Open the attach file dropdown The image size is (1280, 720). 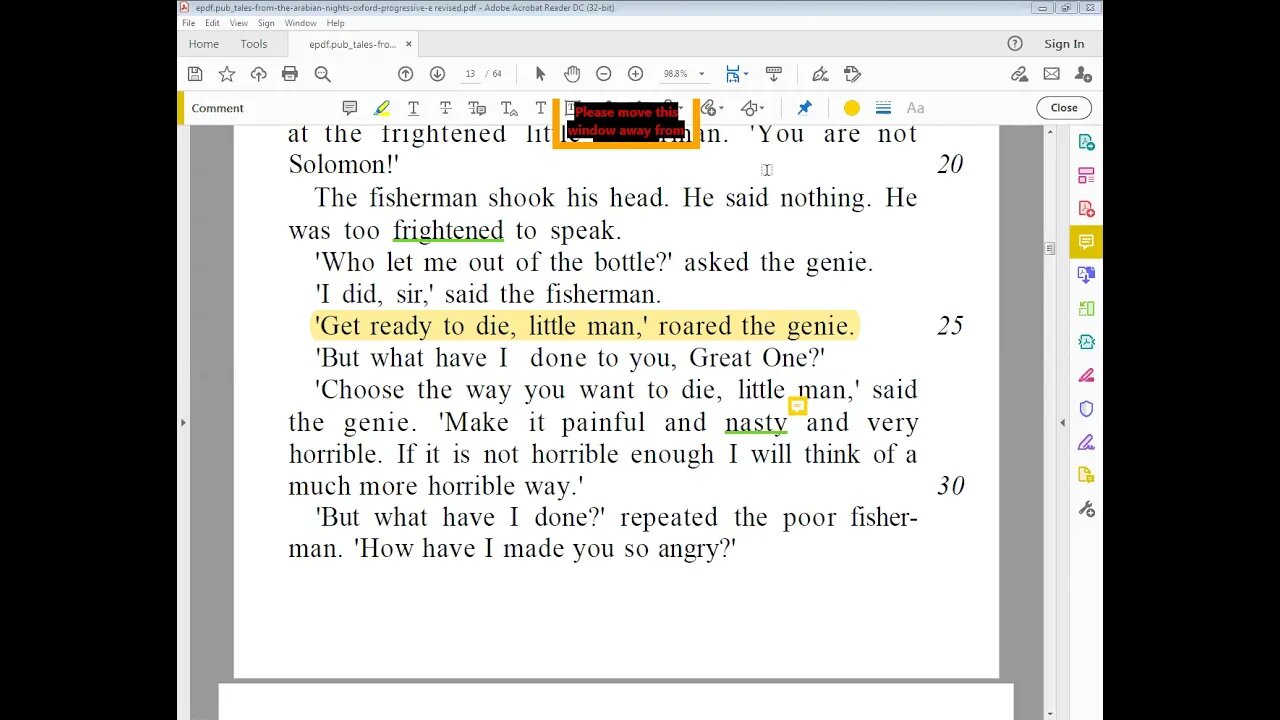click(711, 108)
